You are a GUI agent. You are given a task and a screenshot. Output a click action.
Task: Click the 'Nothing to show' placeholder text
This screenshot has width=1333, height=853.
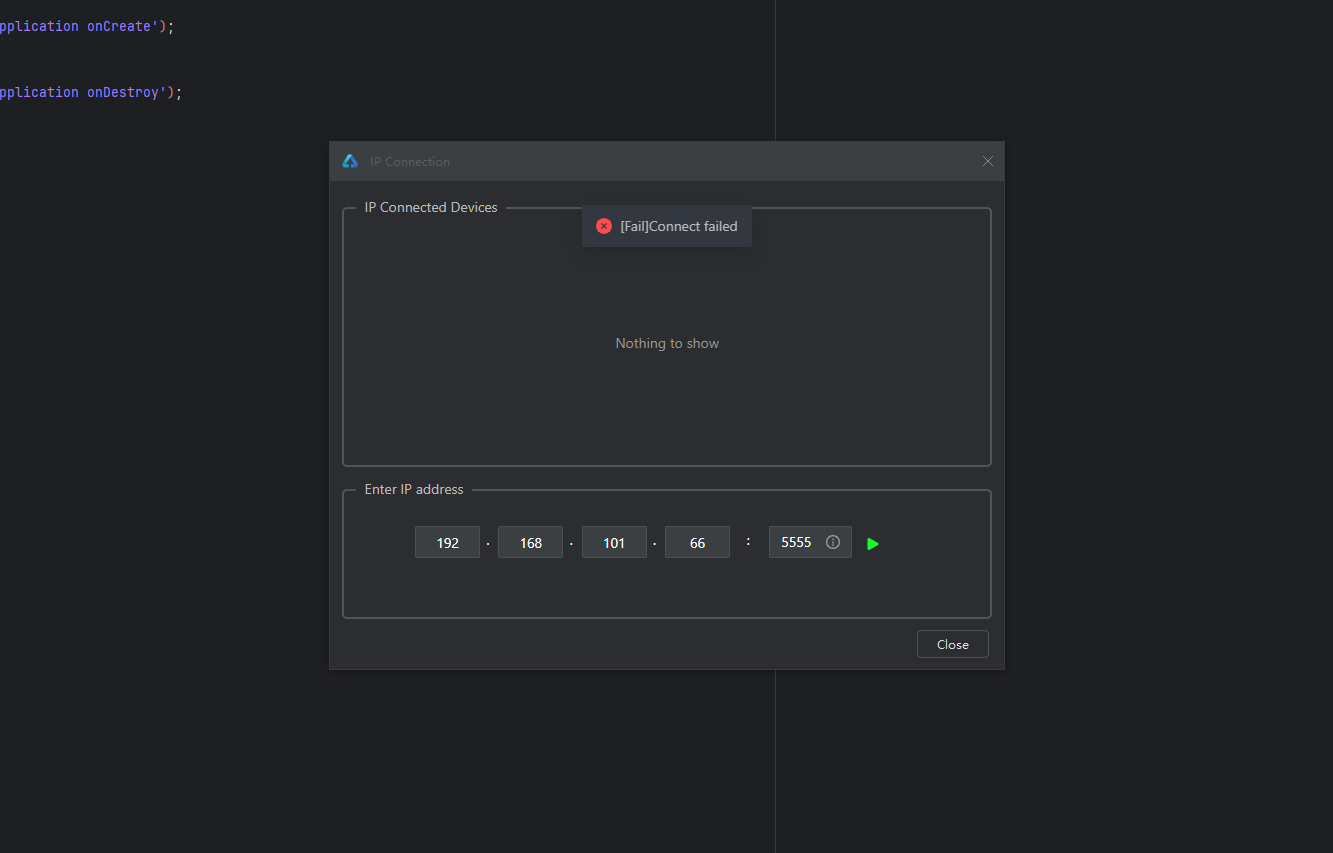click(667, 343)
